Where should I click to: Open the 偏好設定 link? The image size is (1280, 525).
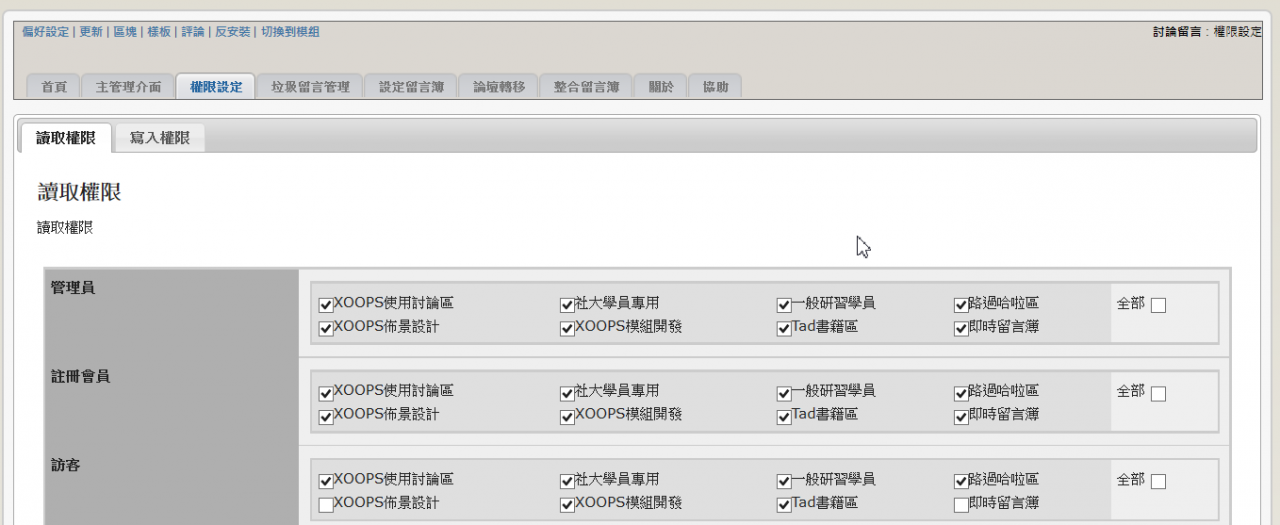pos(45,32)
